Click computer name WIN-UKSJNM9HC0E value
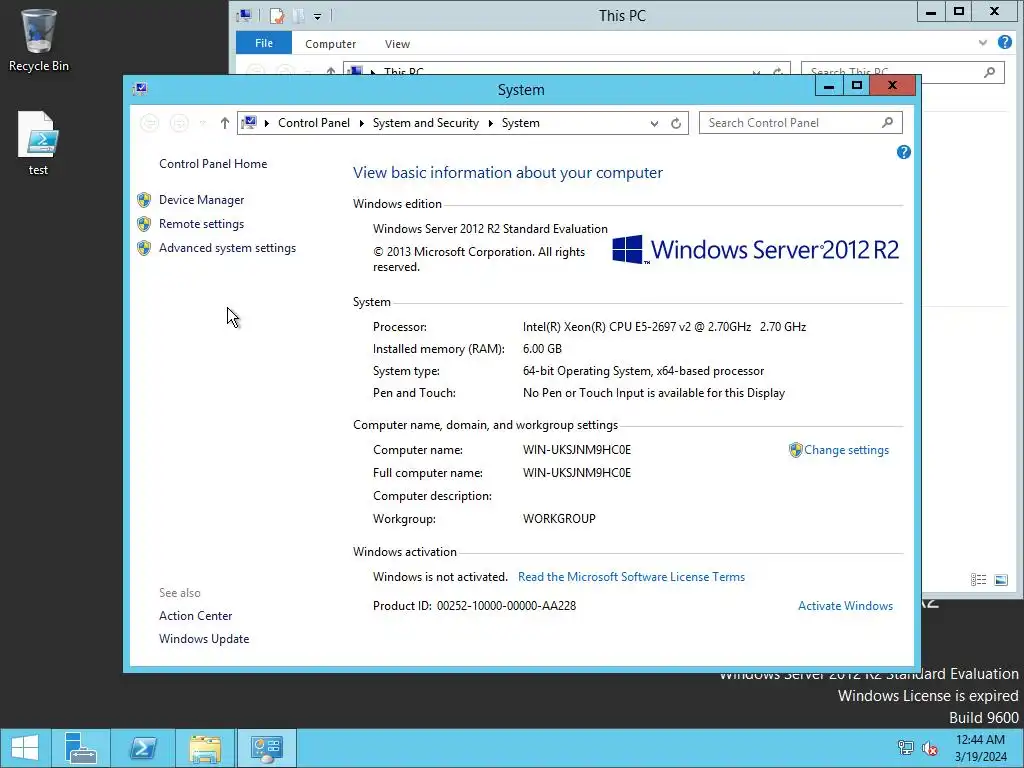 [577, 450]
